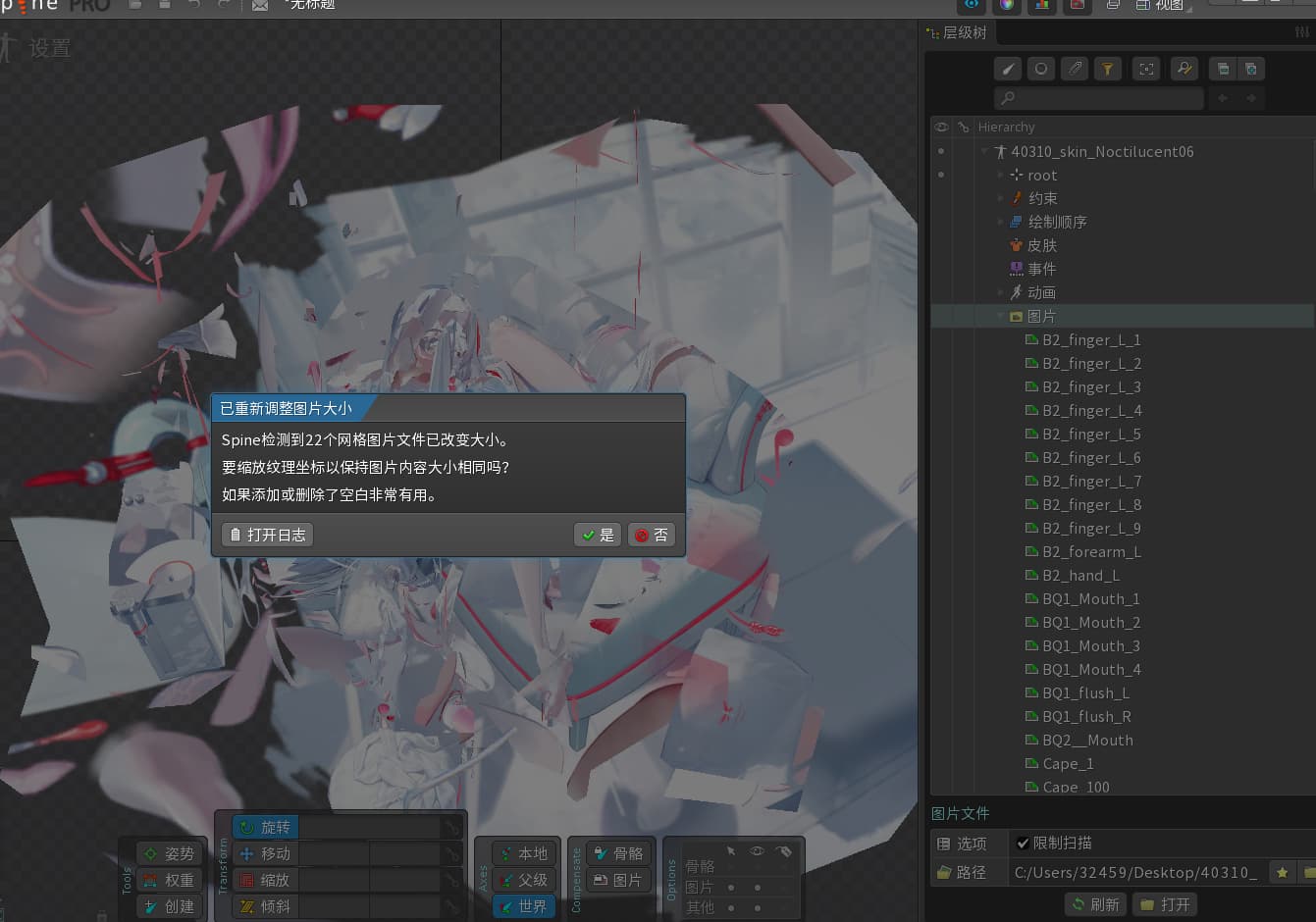Open the 视图 views dropdown

point(1163,5)
